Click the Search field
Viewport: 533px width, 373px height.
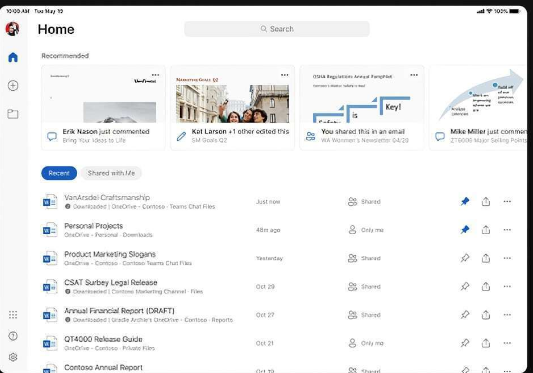point(277,29)
